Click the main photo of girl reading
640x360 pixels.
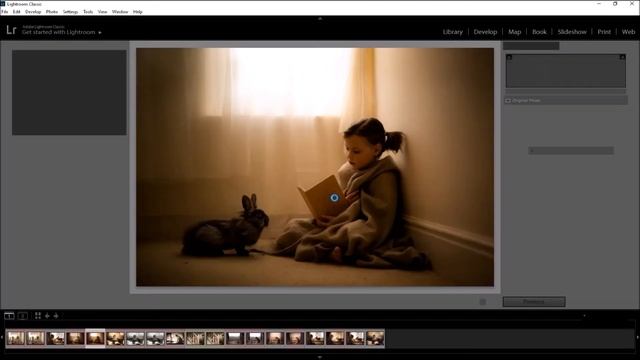(x=315, y=167)
